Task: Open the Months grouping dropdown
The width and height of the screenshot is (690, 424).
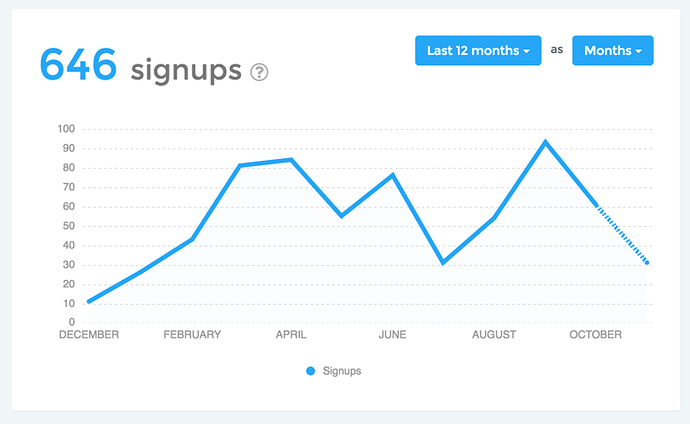Action: (613, 51)
